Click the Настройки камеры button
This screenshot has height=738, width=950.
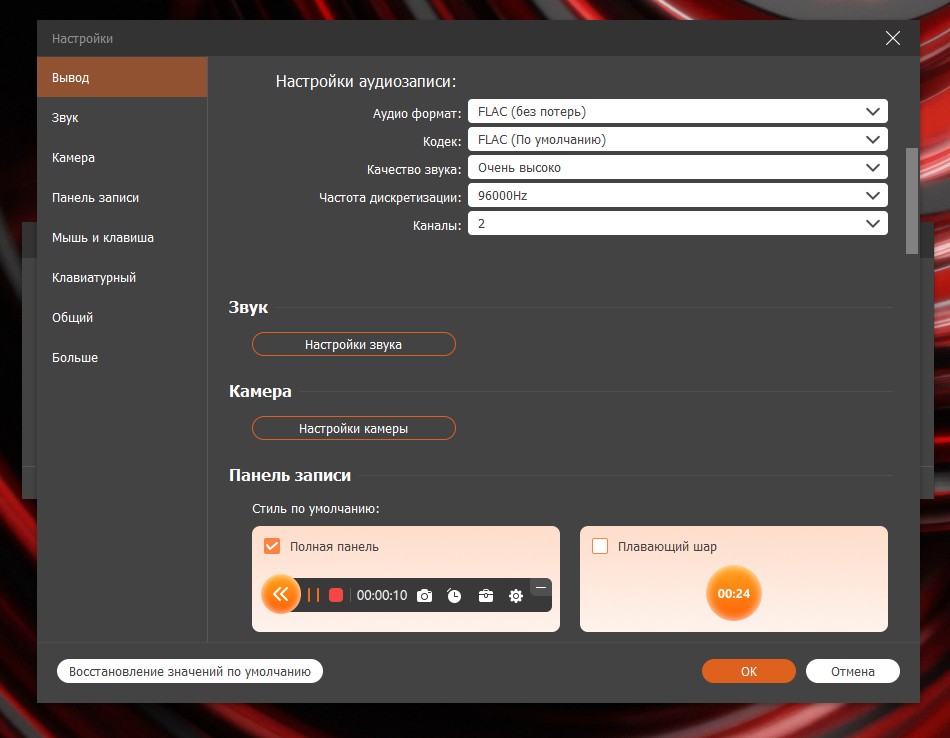[353, 428]
